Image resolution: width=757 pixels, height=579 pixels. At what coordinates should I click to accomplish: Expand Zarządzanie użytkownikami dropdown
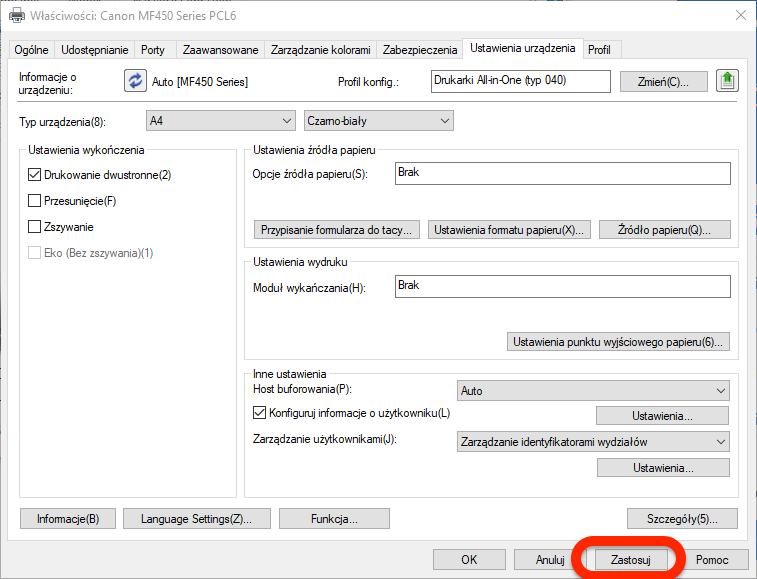click(x=592, y=441)
